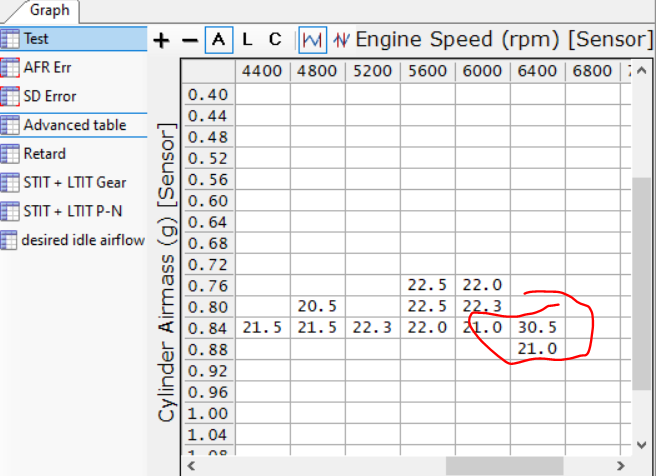Select the 4400 rpm column header
This screenshot has height=476, width=656.
[x=262, y=71]
